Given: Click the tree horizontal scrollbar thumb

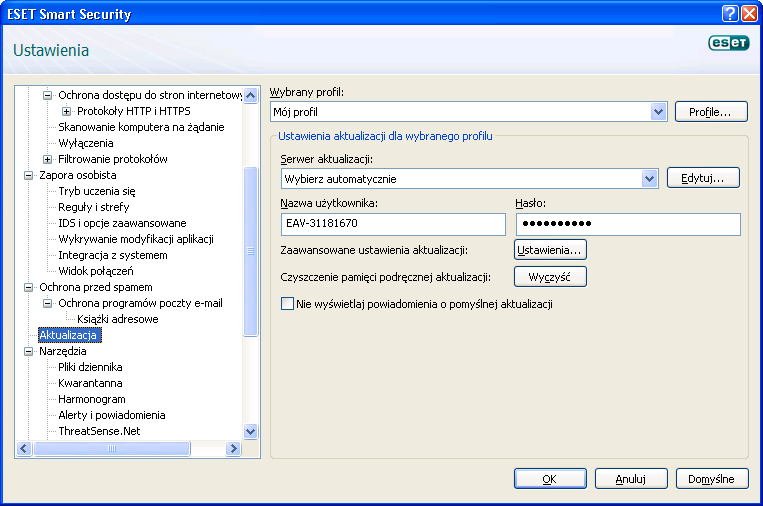Looking at the screenshot, I should 112,449.
